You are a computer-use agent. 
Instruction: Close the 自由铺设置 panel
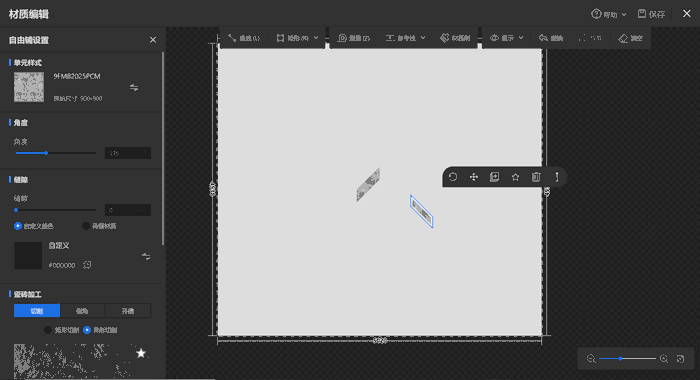[x=153, y=40]
